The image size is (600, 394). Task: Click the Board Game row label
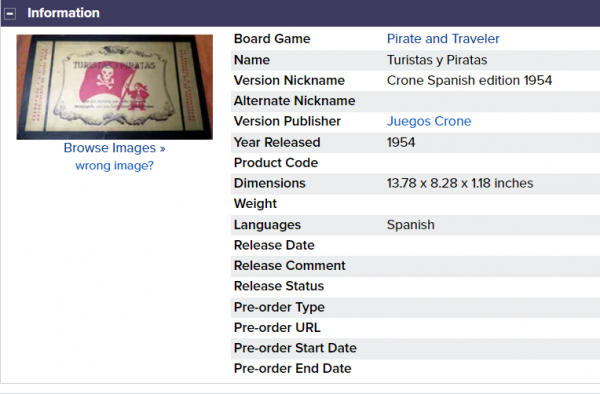(272, 39)
